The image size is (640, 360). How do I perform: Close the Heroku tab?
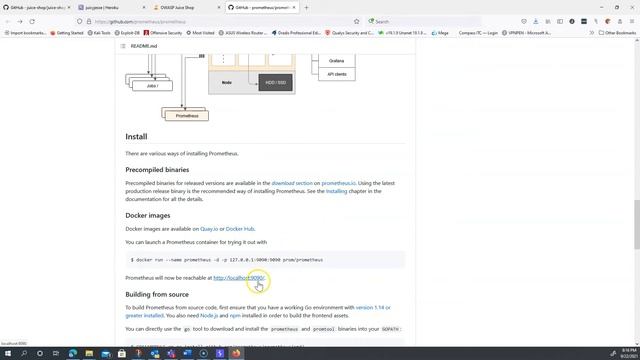[x=144, y=7]
